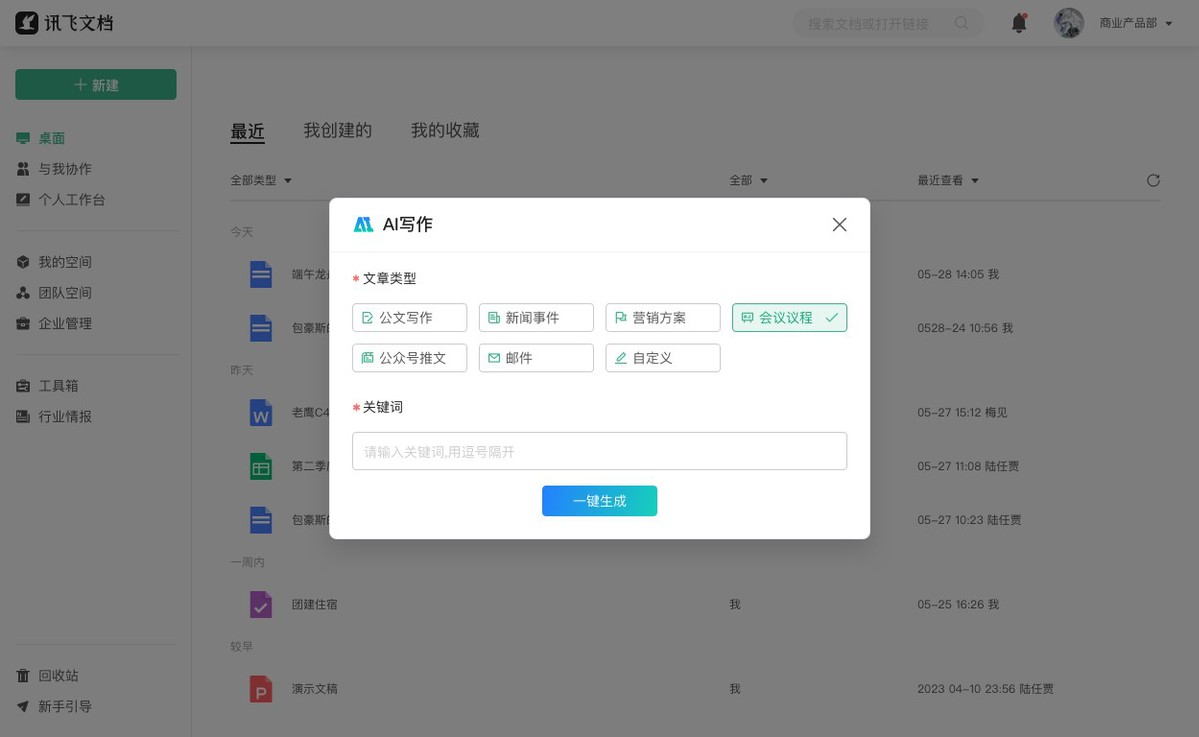
Task: Switch to the 我的收藏 tab
Action: [445, 131]
